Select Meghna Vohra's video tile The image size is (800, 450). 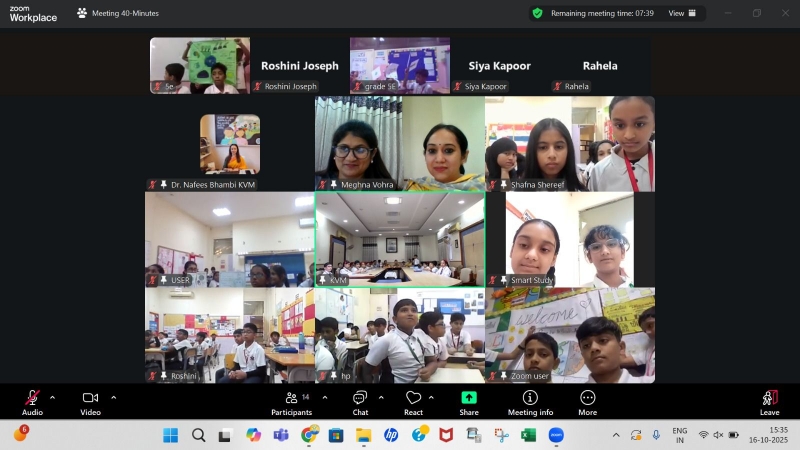click(x=399, y=143)
